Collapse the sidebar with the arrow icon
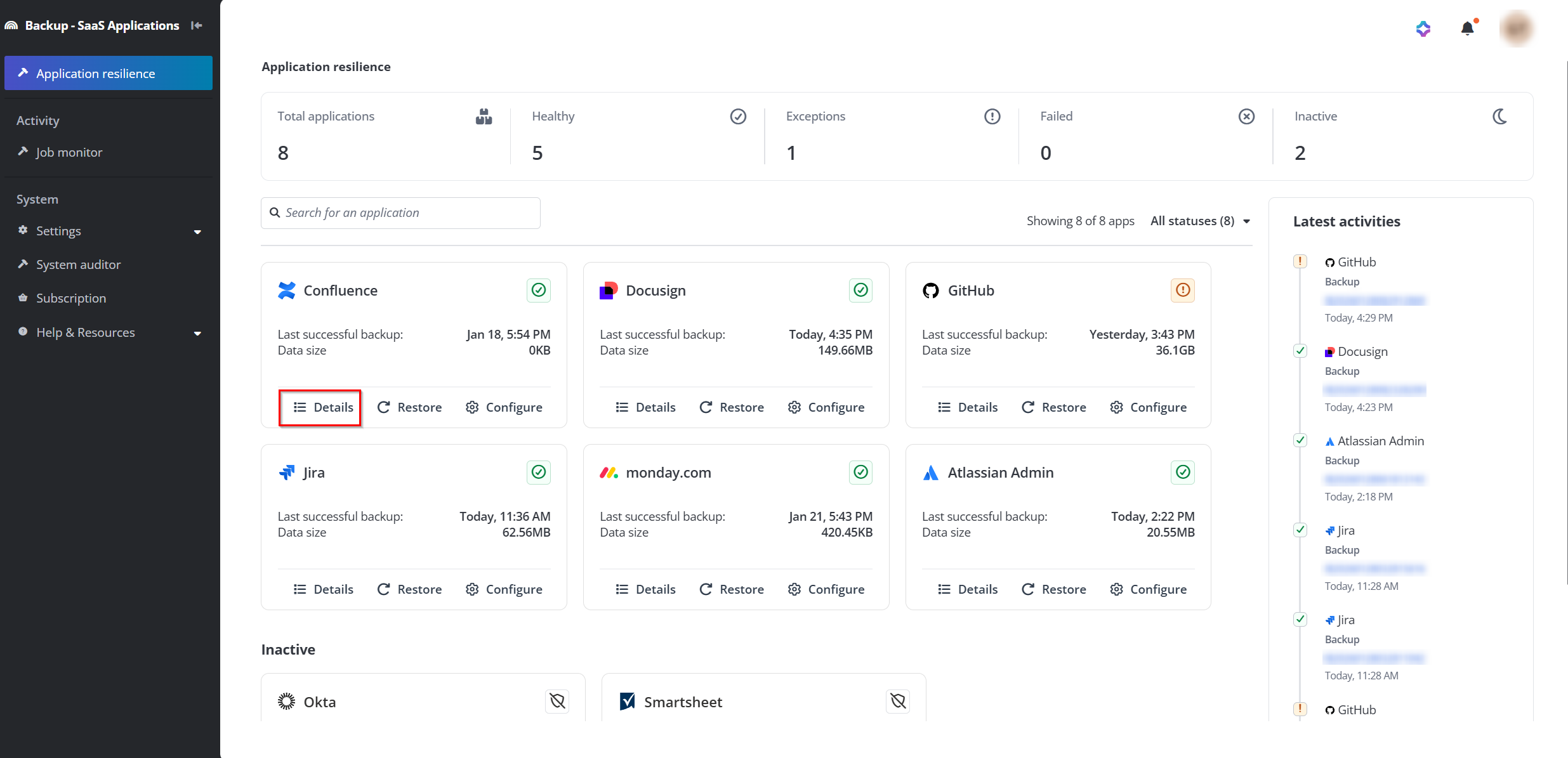 click(x=197, y=25)
